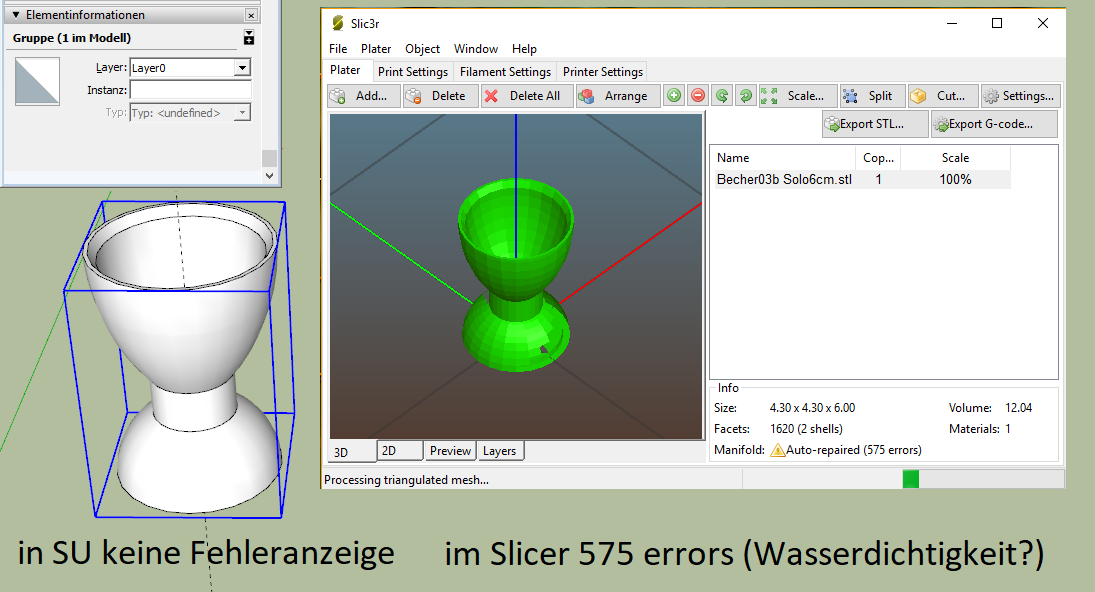Screen dimensions: 1095x592
Task: Collapse the Elementinformationen panel triangle
Action: pyautogui.click(x=16, y=16)
